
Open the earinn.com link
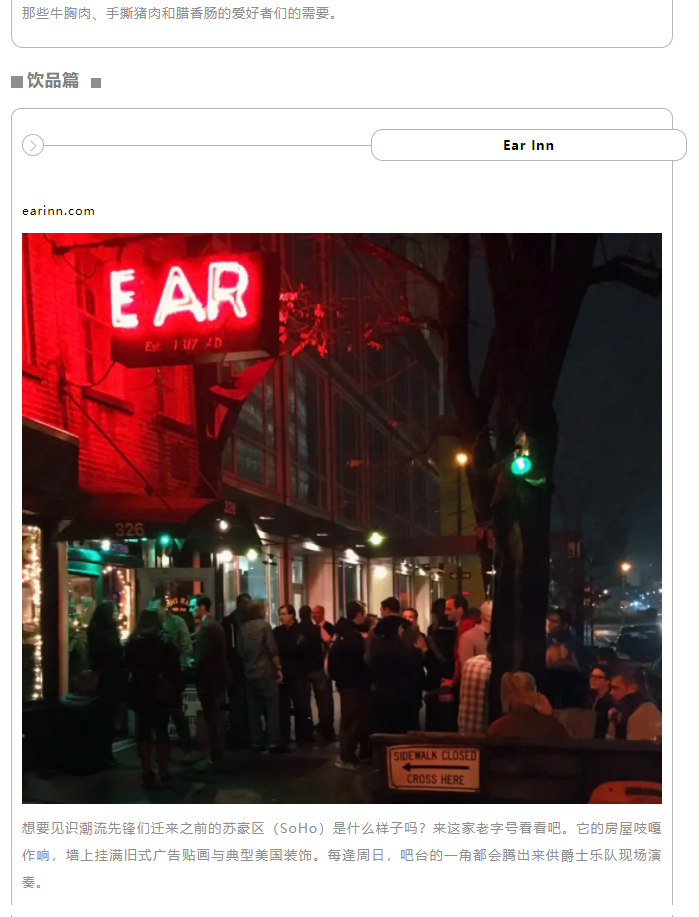(x=58, y=211)
